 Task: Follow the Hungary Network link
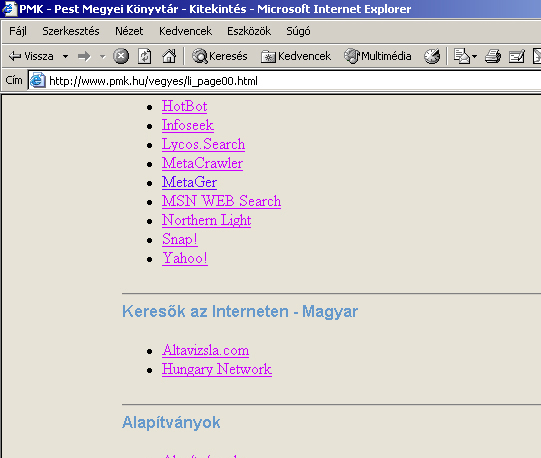coord(217,369)
